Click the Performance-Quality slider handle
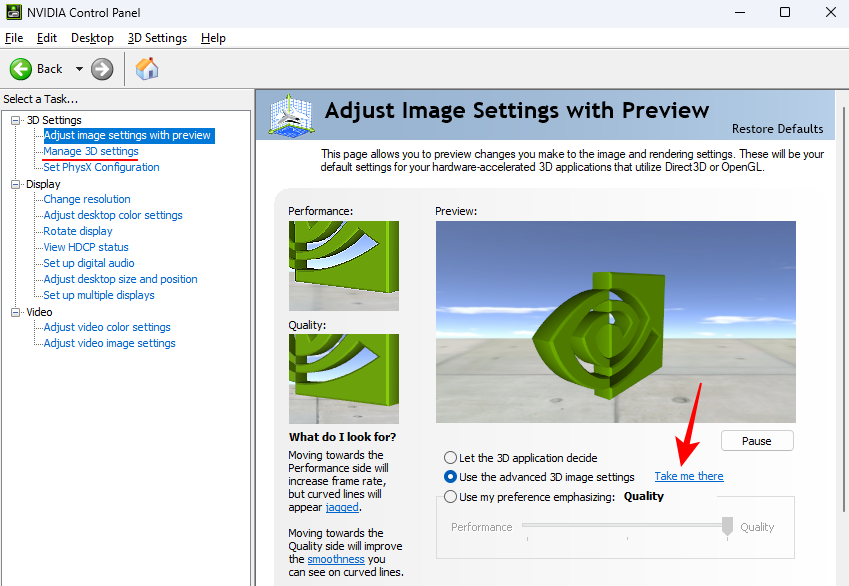The width and height of the screenshot is (849, 586). [x=728, y=526]
